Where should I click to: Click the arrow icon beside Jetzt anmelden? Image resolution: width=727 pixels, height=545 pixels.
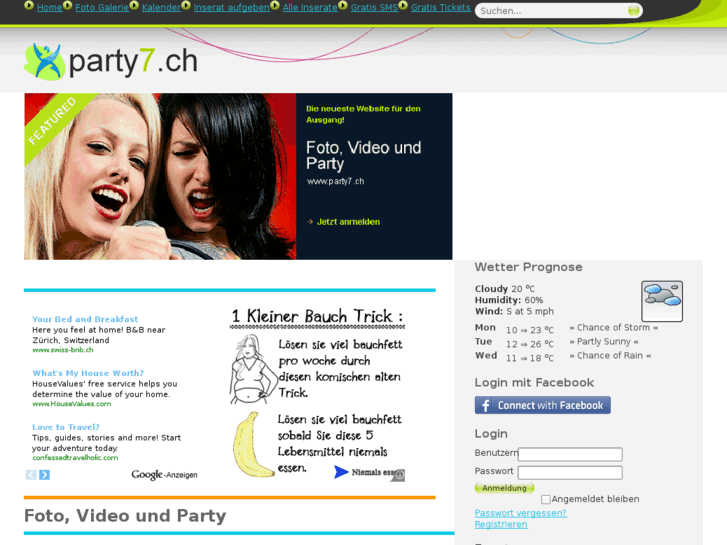pyautogui.click(x=310, y=222)
